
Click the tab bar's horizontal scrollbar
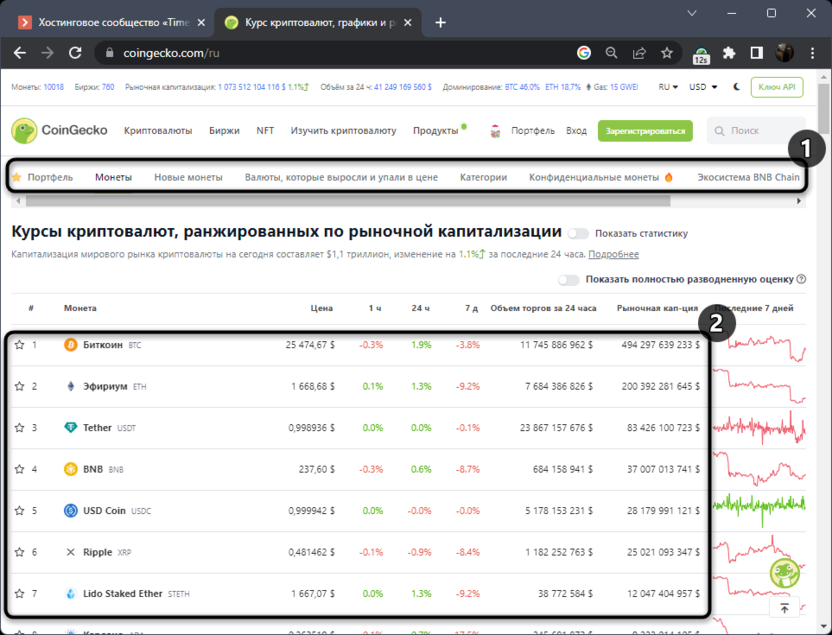coord(348,201)
